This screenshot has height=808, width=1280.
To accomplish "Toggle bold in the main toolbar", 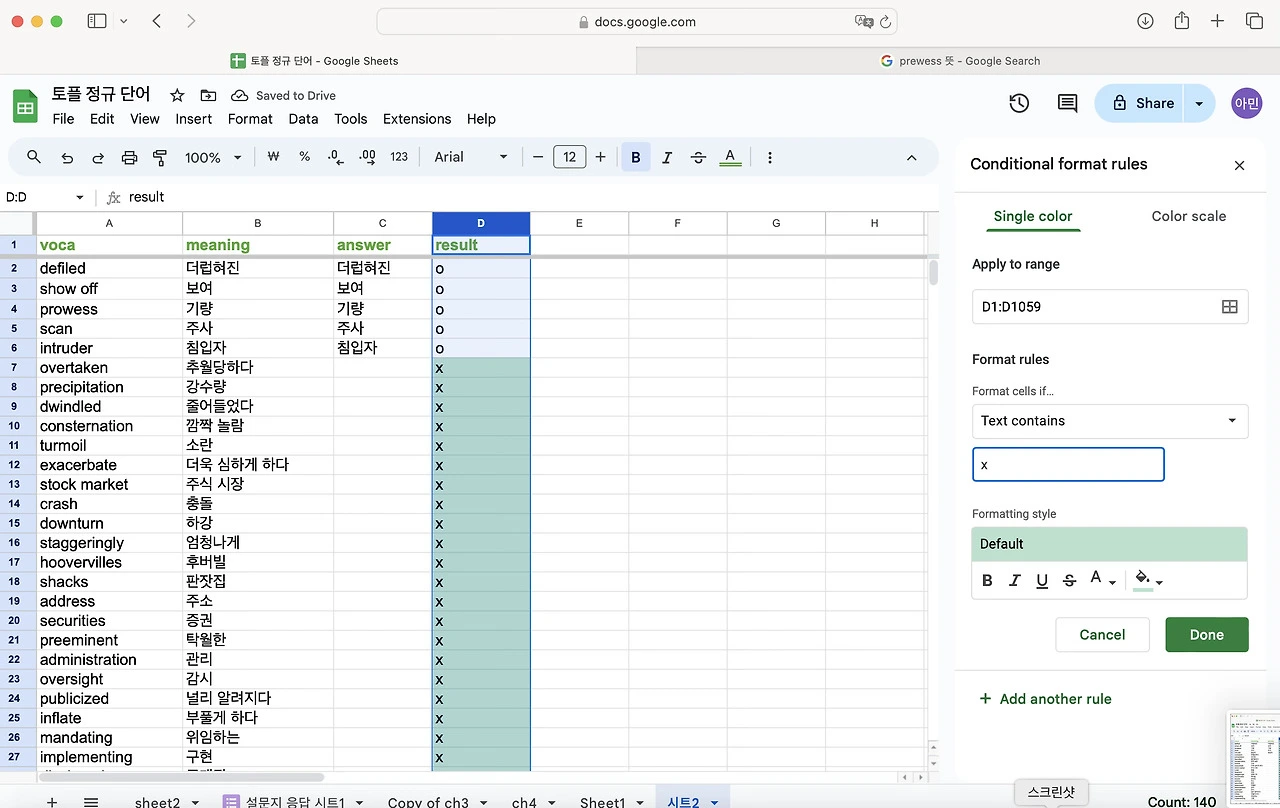I will click(635, 157).
